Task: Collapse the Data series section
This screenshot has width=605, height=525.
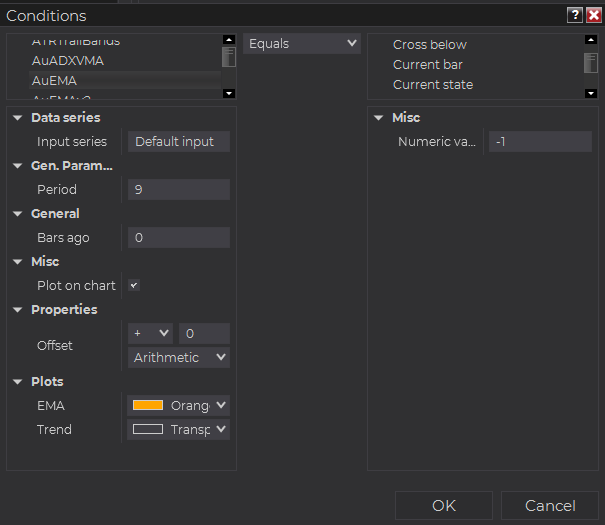Action: coord(18,118)
